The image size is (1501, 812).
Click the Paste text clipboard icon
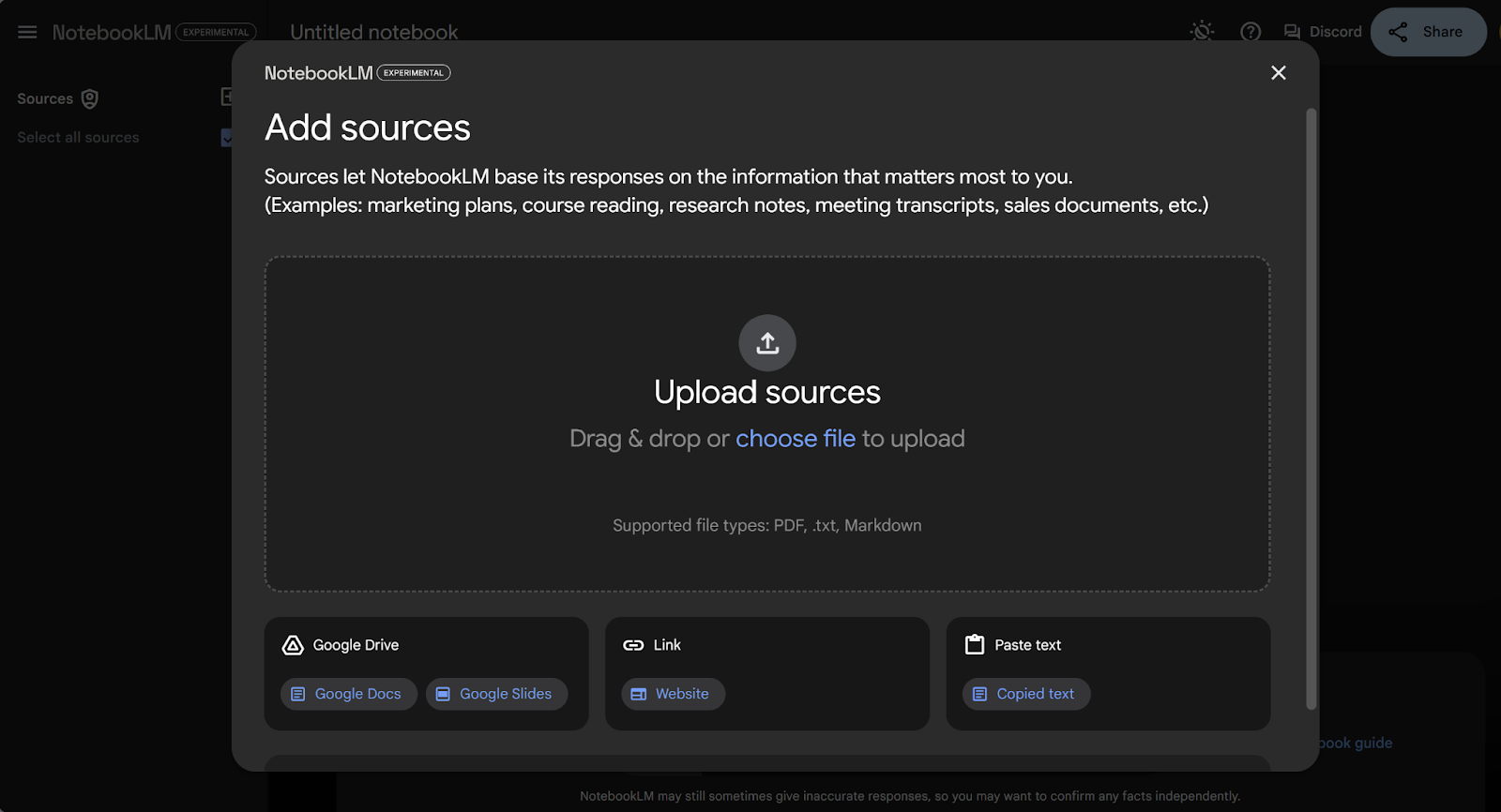coord(975,644)
